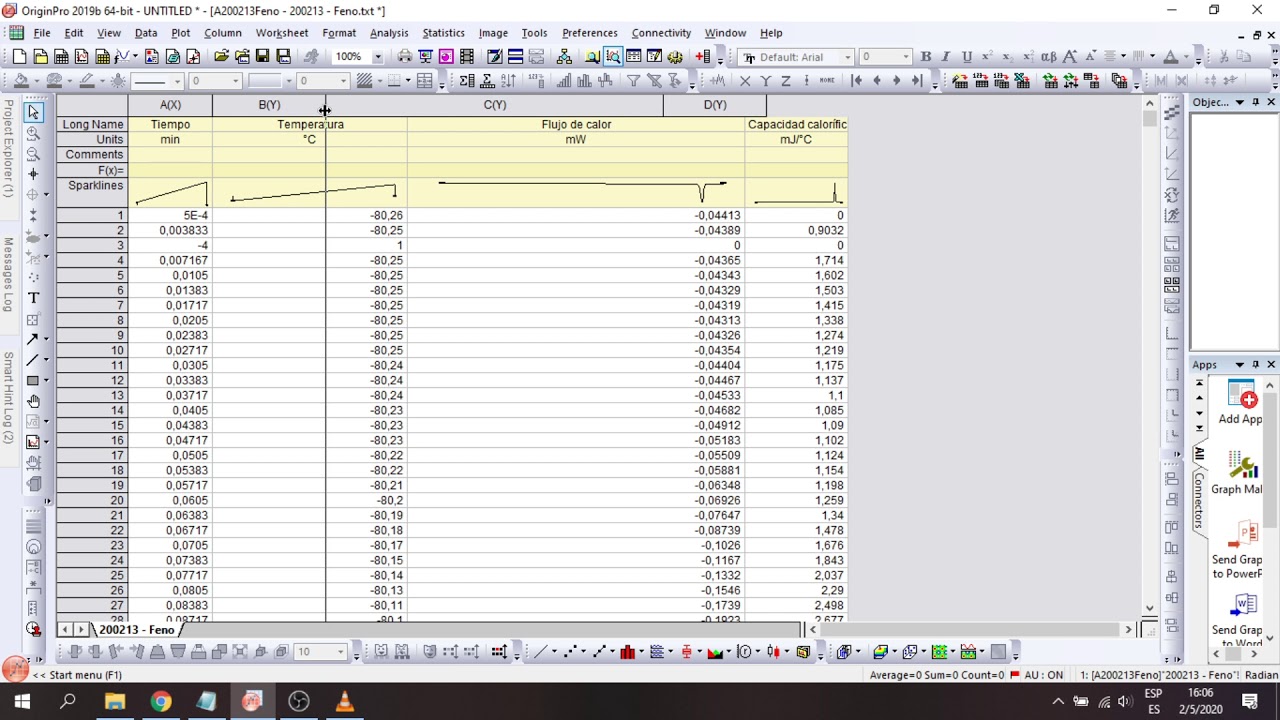The image size is (1280, 720).
Task: Open the Connectivity menu
Action: coord(661,33)
